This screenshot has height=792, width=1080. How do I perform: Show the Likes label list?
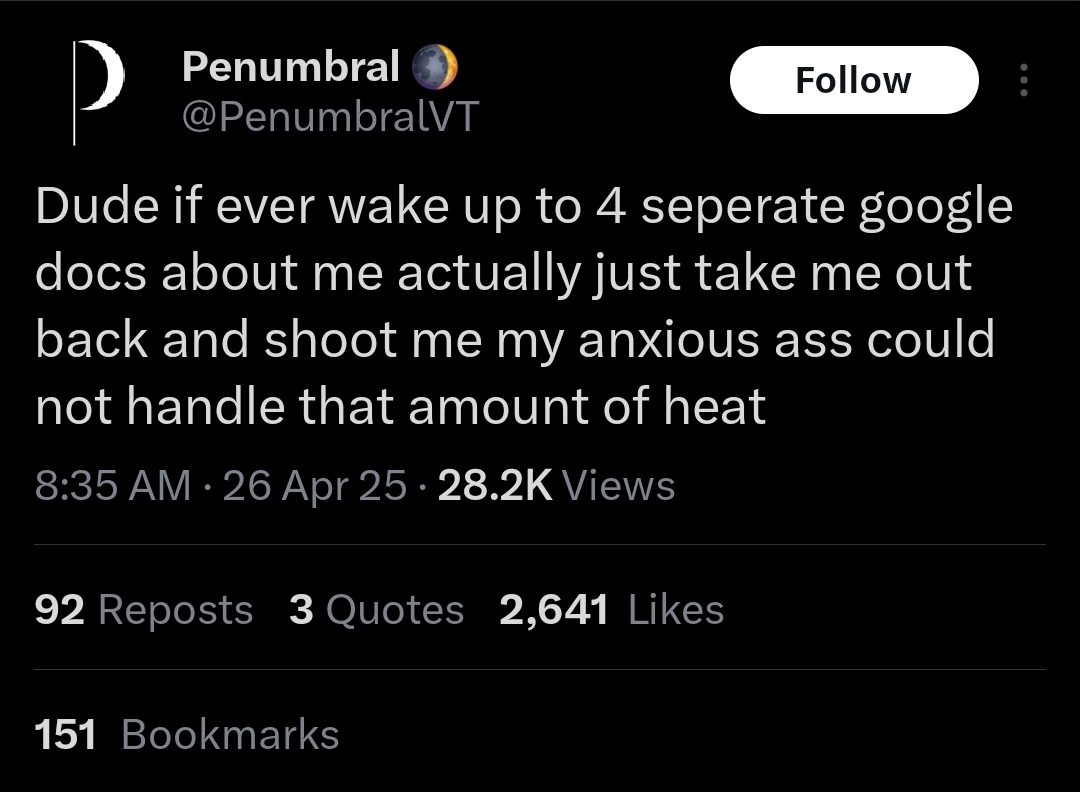(676, 610)
